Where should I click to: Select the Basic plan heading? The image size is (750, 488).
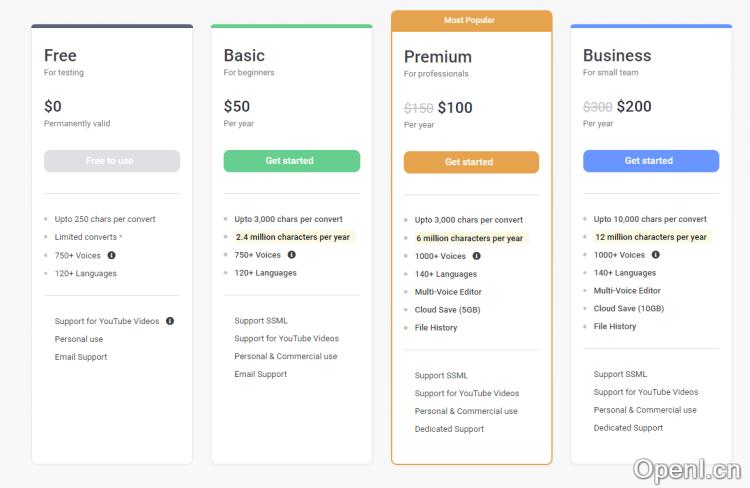pyautogui.click(x=244, y=55)
